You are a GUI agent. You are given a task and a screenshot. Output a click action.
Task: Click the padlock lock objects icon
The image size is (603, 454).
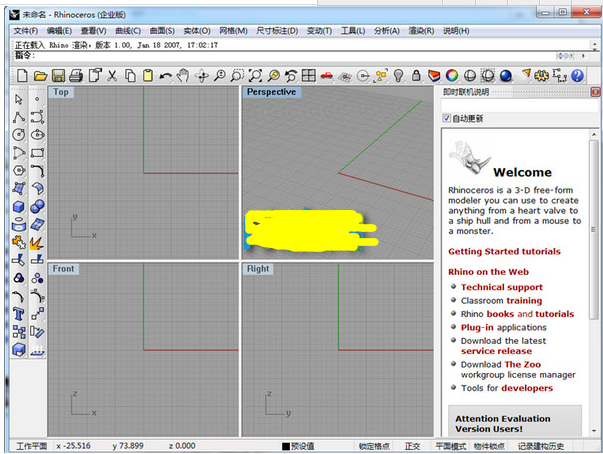[x=416, y=75]
